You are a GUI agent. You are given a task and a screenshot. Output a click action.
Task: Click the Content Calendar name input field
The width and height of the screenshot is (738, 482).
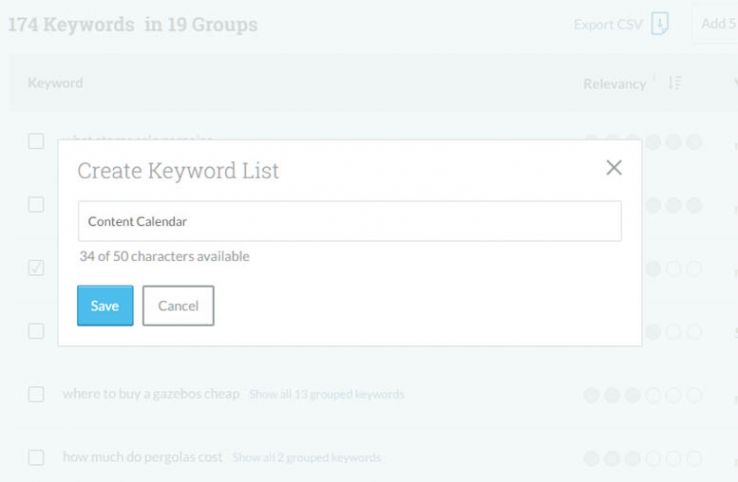pos(349,221)
